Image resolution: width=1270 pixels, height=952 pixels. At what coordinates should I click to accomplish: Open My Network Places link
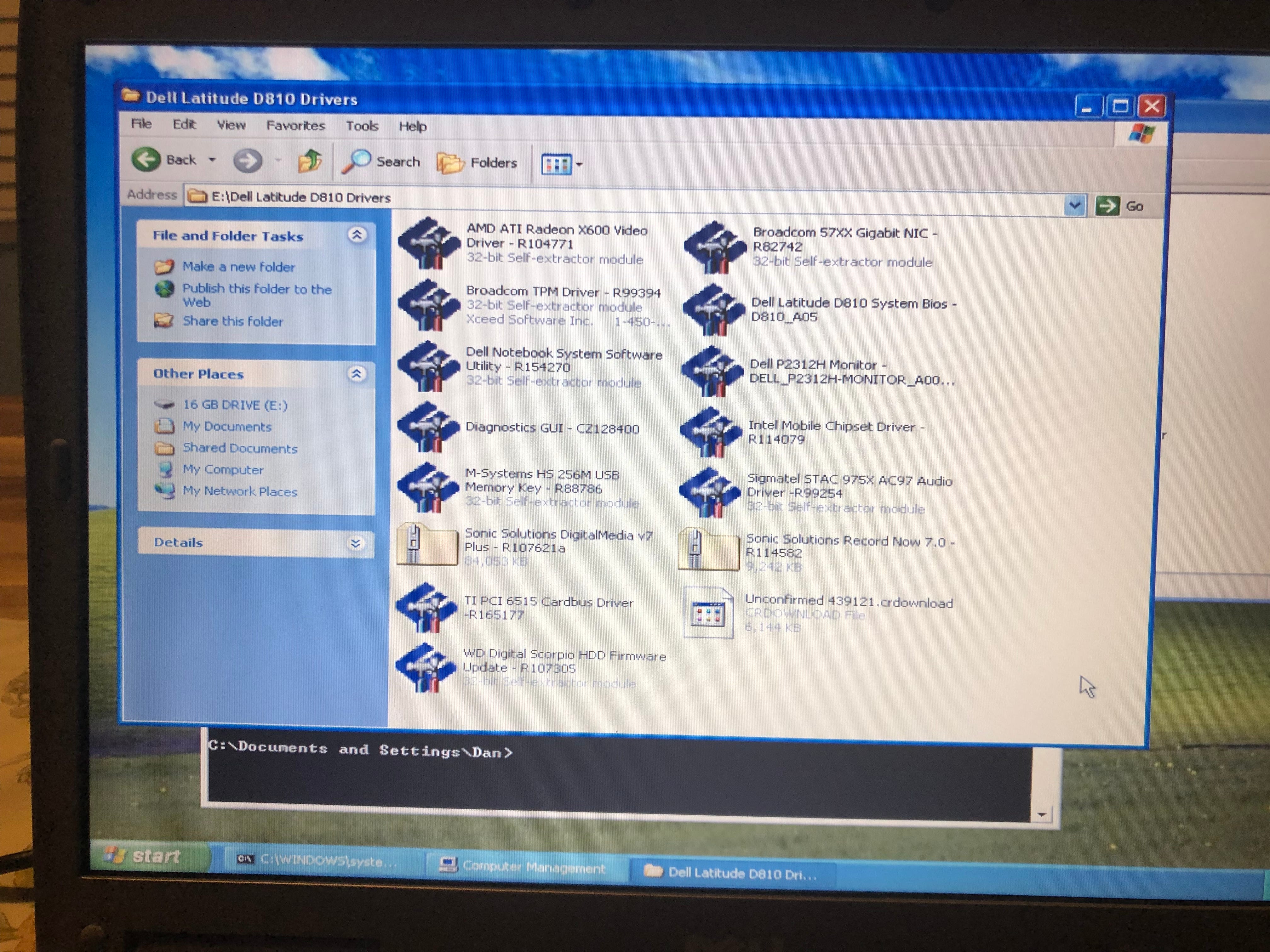point(239,491)
